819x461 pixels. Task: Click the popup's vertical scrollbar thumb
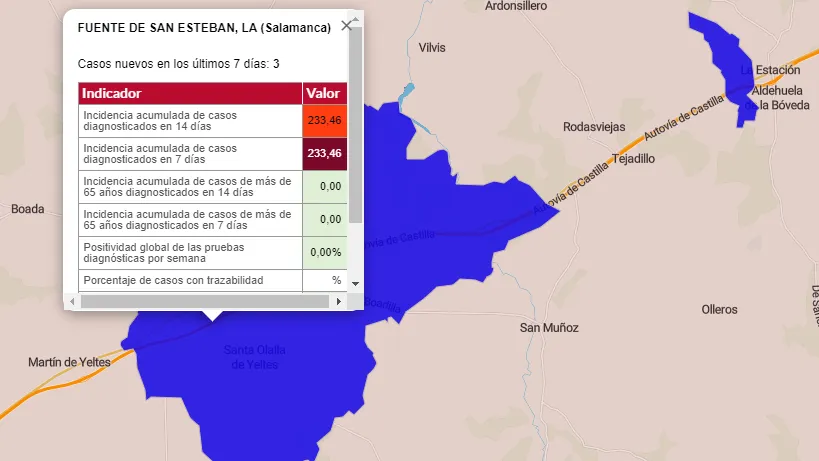pos(355,130)
